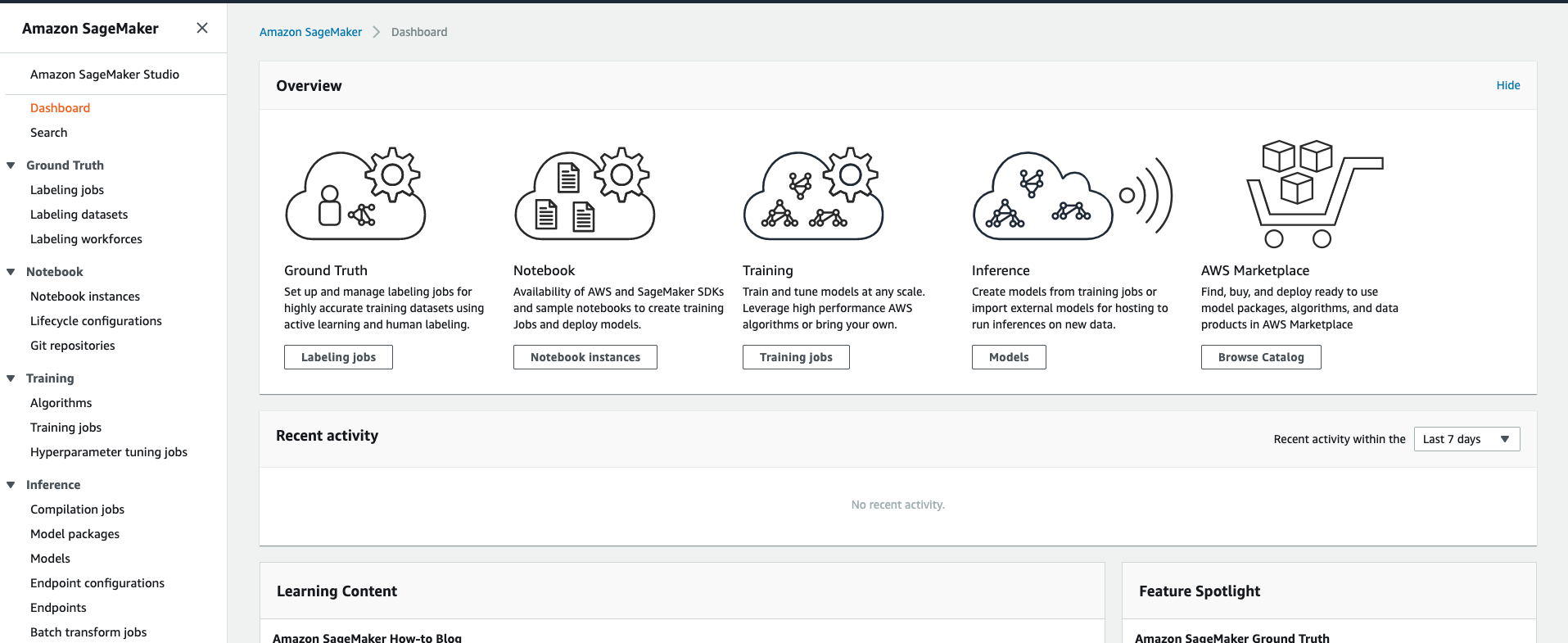Open Endpoint configurations in sidebar

click(97, 583)
